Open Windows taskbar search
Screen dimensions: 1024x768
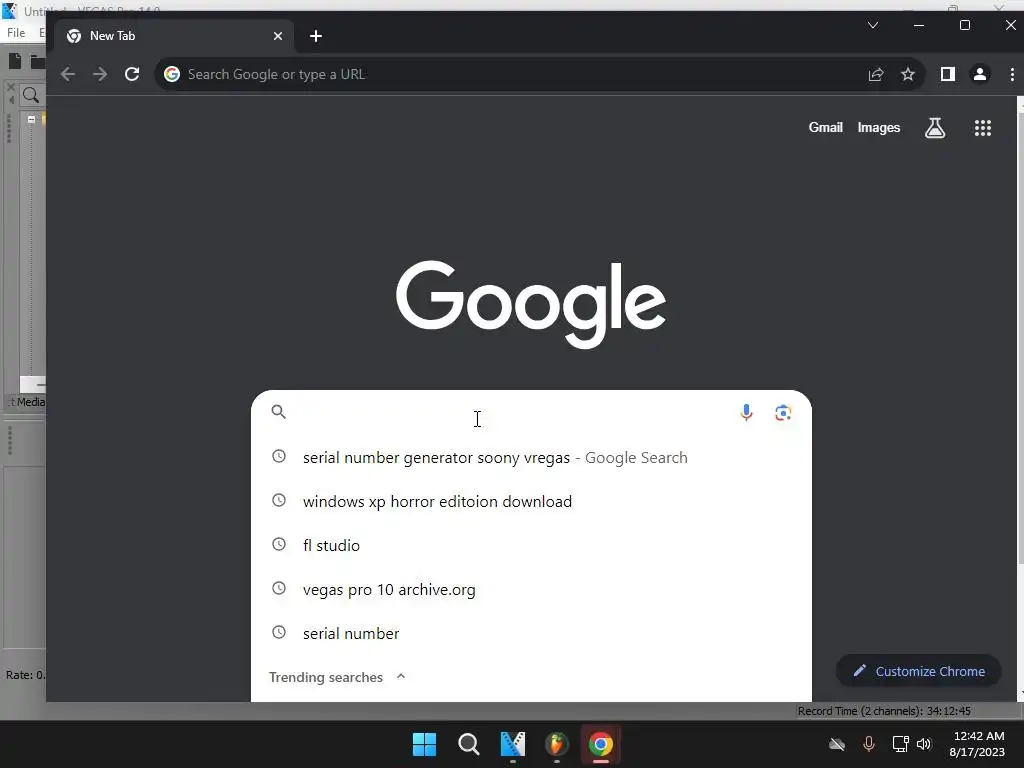point(468,744)
